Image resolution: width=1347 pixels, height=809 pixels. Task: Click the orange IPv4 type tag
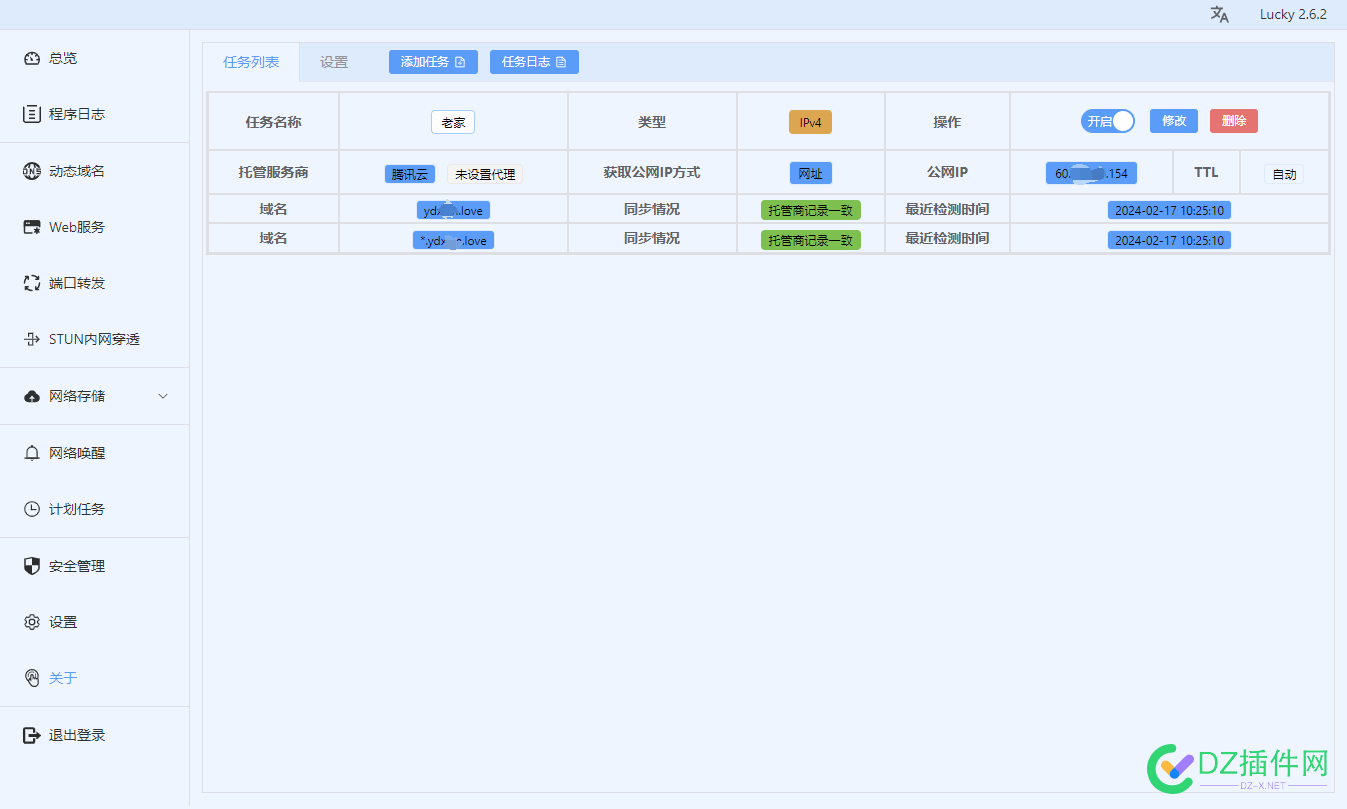[810, 122]
